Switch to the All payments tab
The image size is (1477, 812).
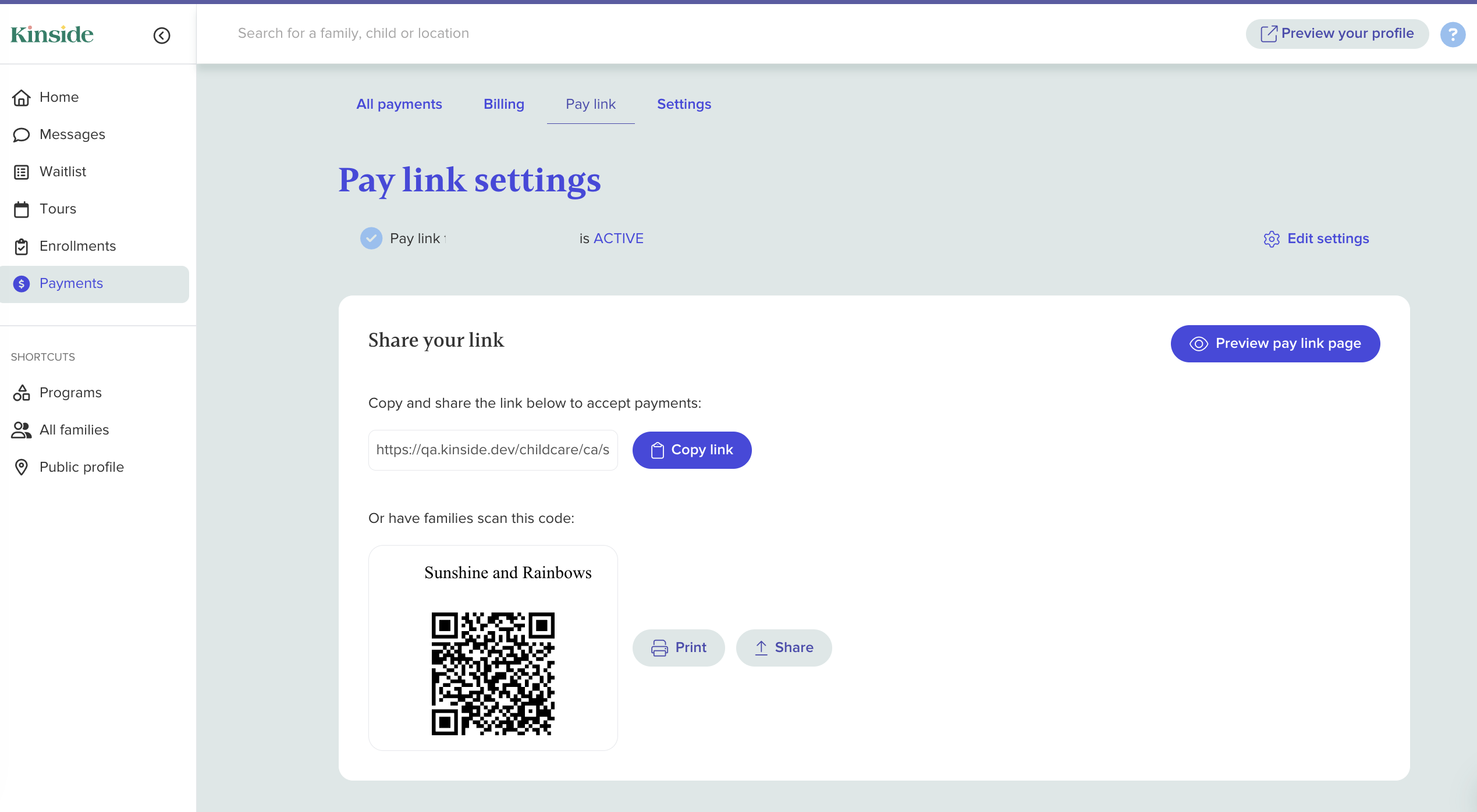[x=399, y=104]
